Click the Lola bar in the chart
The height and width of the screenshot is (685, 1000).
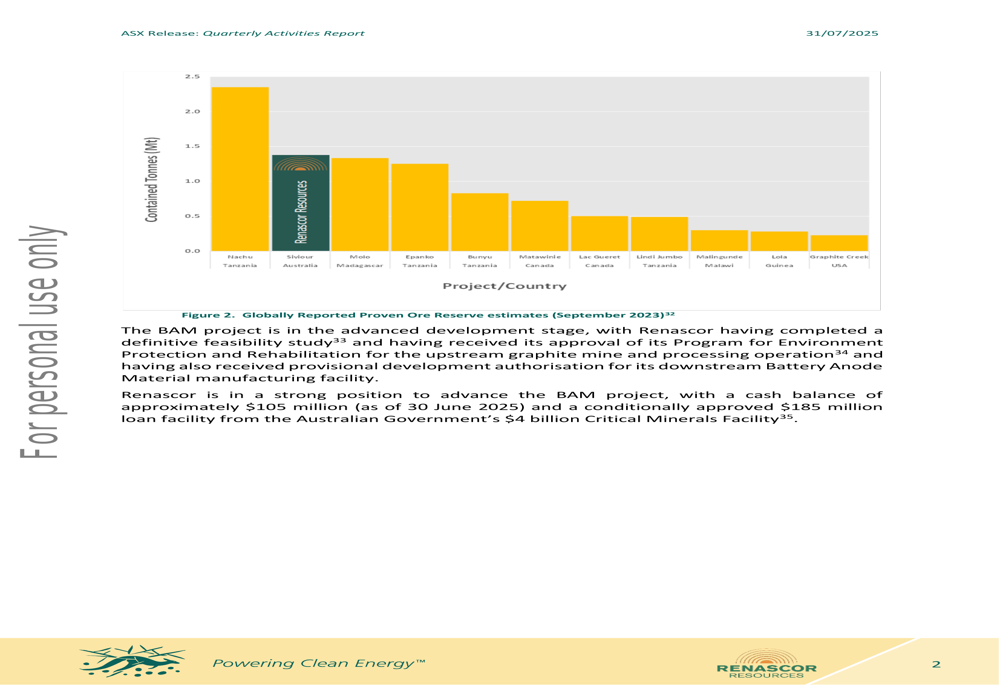(x=779, y=241)
